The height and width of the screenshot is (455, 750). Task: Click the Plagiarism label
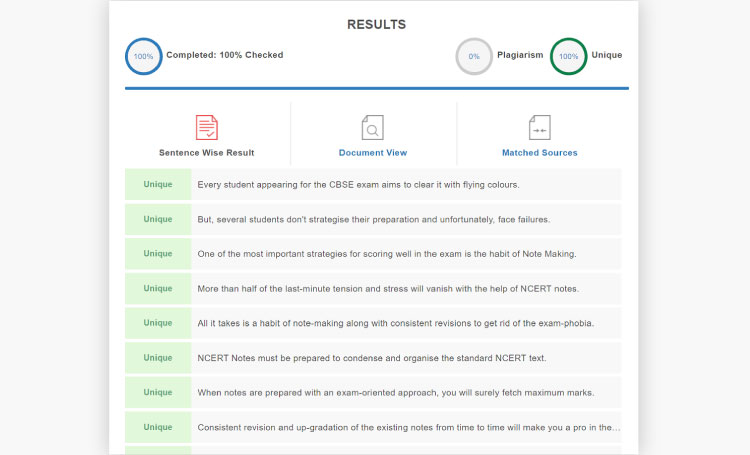520,55
